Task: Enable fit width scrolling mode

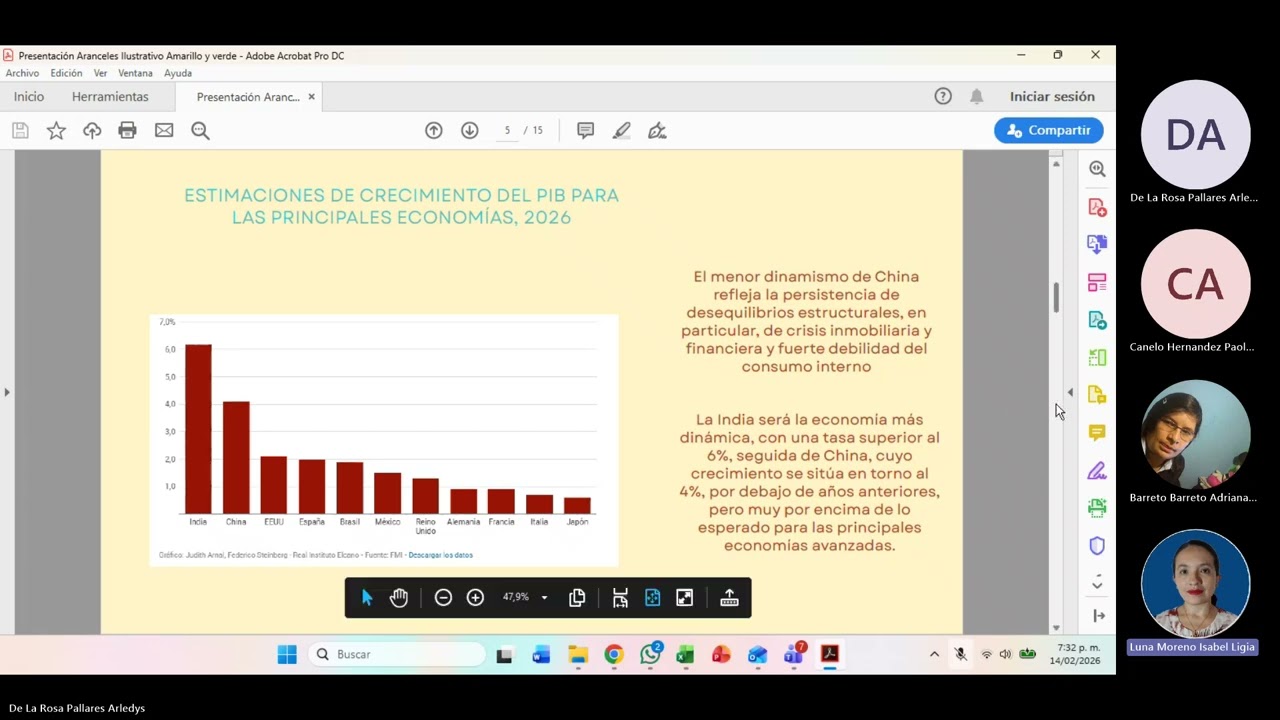Action: point(620,597)
